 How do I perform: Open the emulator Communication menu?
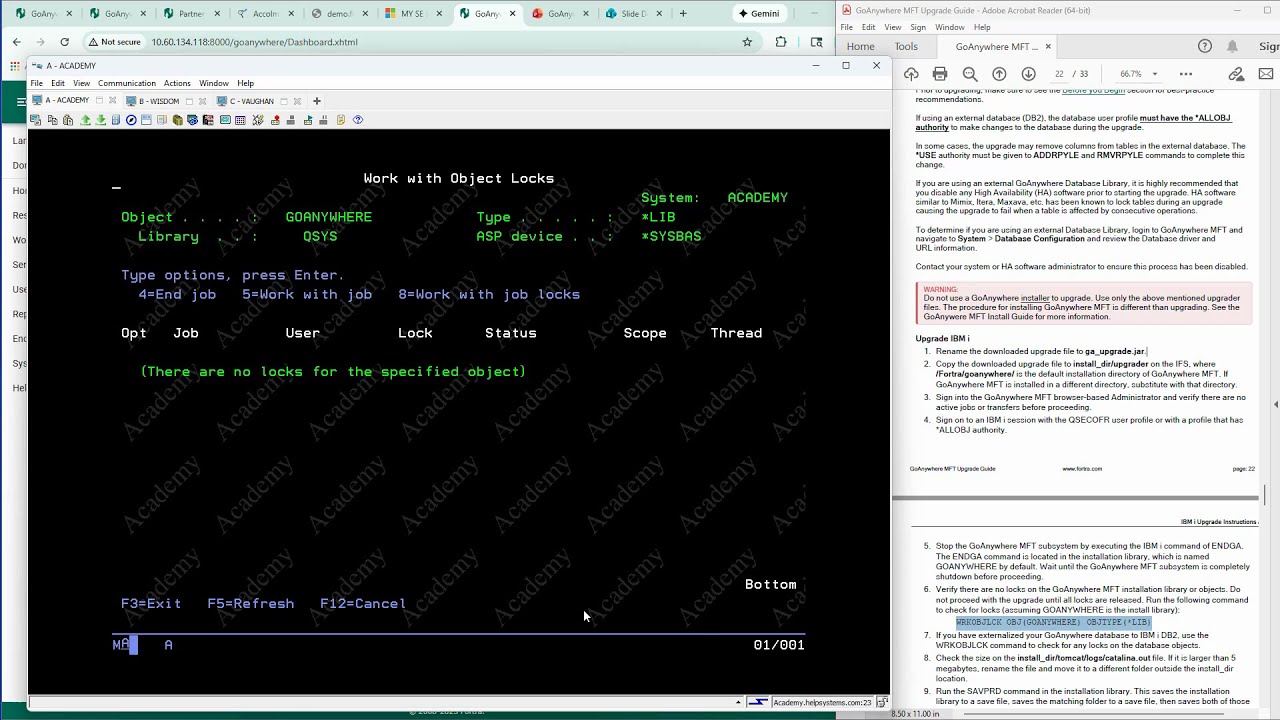127,83
